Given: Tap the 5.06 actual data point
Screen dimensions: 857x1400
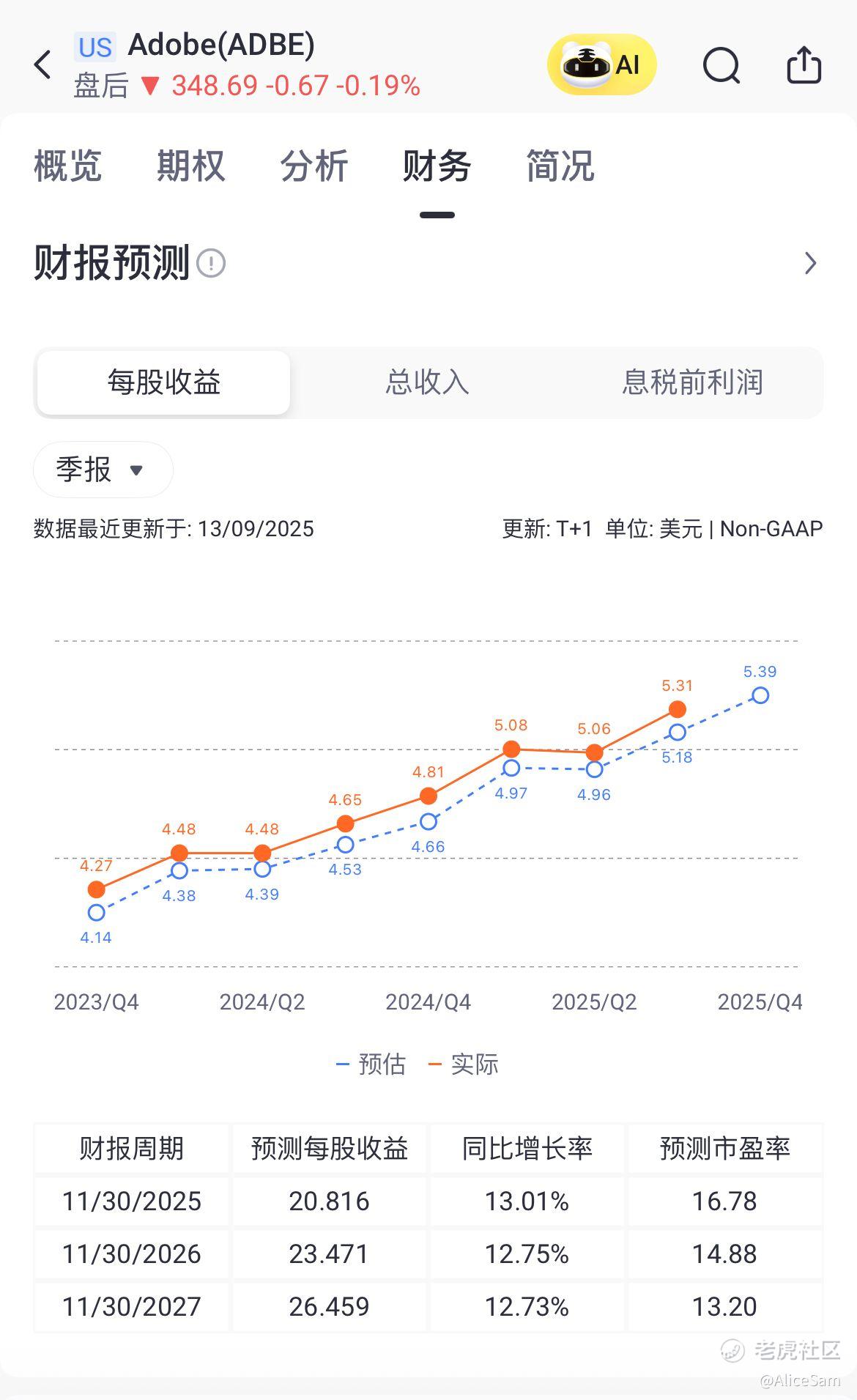Looking at the screenshot, I should [595, 752].
